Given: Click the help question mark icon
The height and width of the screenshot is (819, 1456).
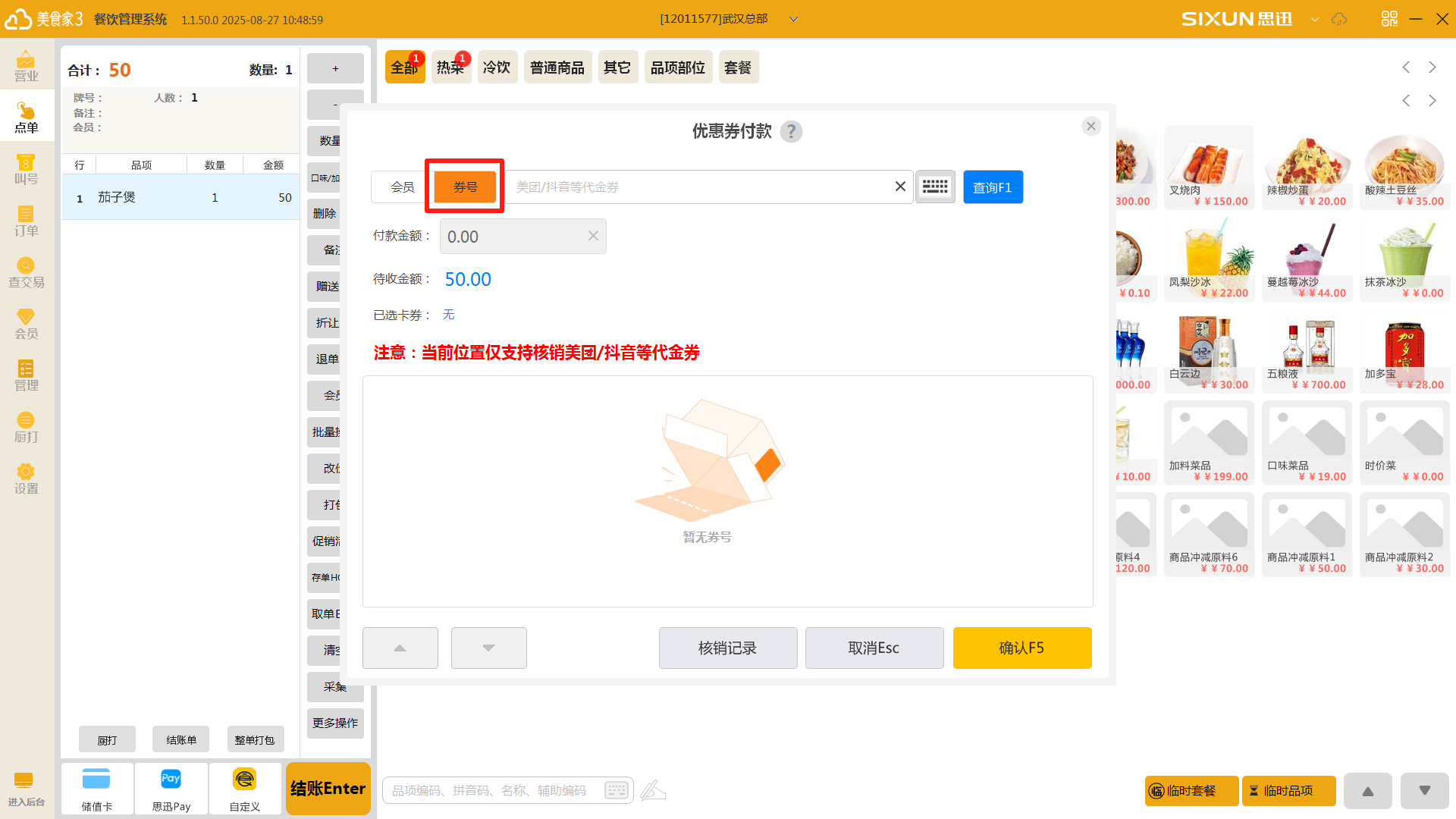Looking at the screenshot, I should click(x=791, y=132).
